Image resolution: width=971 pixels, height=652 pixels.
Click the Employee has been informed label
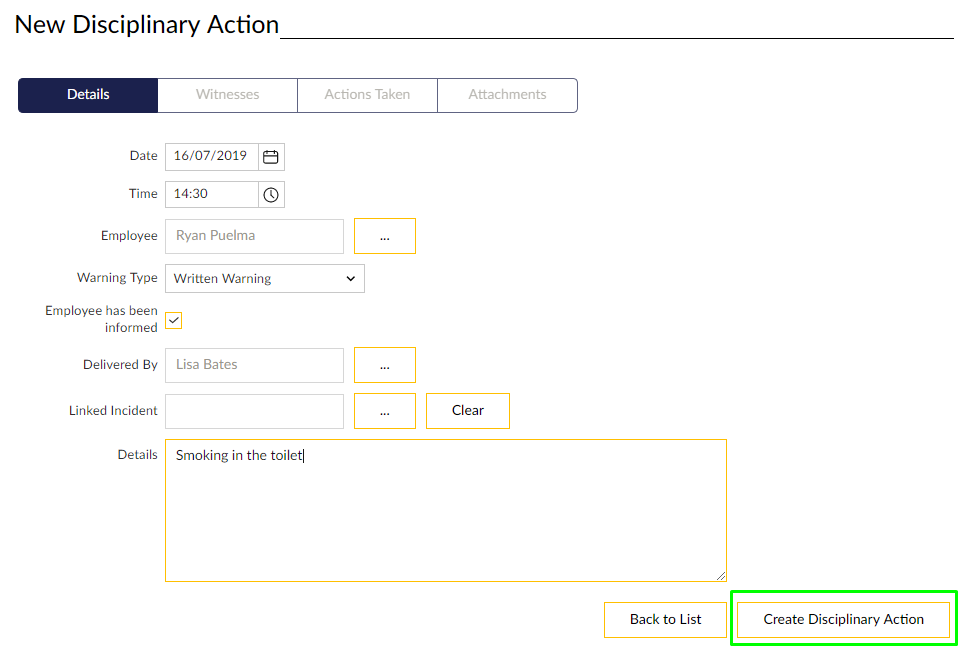coord(102,319)
